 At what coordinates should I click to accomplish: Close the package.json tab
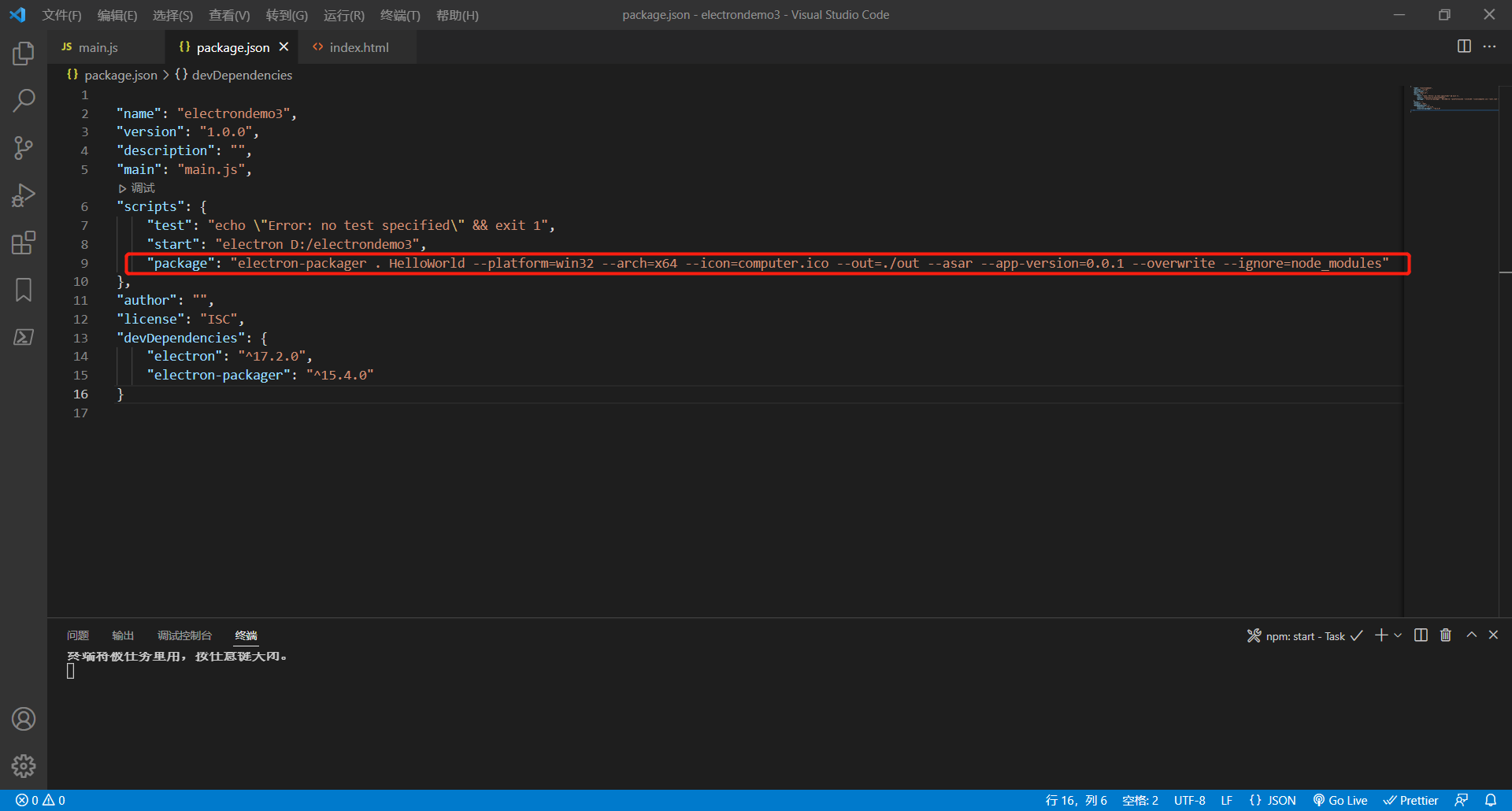click(283, 47)
